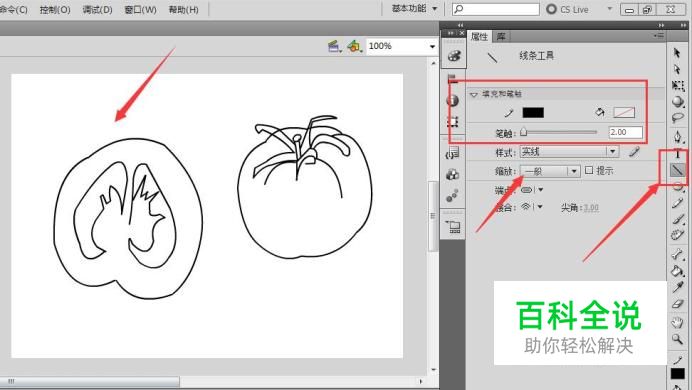692x390 pixels.
Task: Enable the 提示 stroke hinting checkbox
Action: (589, 170)
